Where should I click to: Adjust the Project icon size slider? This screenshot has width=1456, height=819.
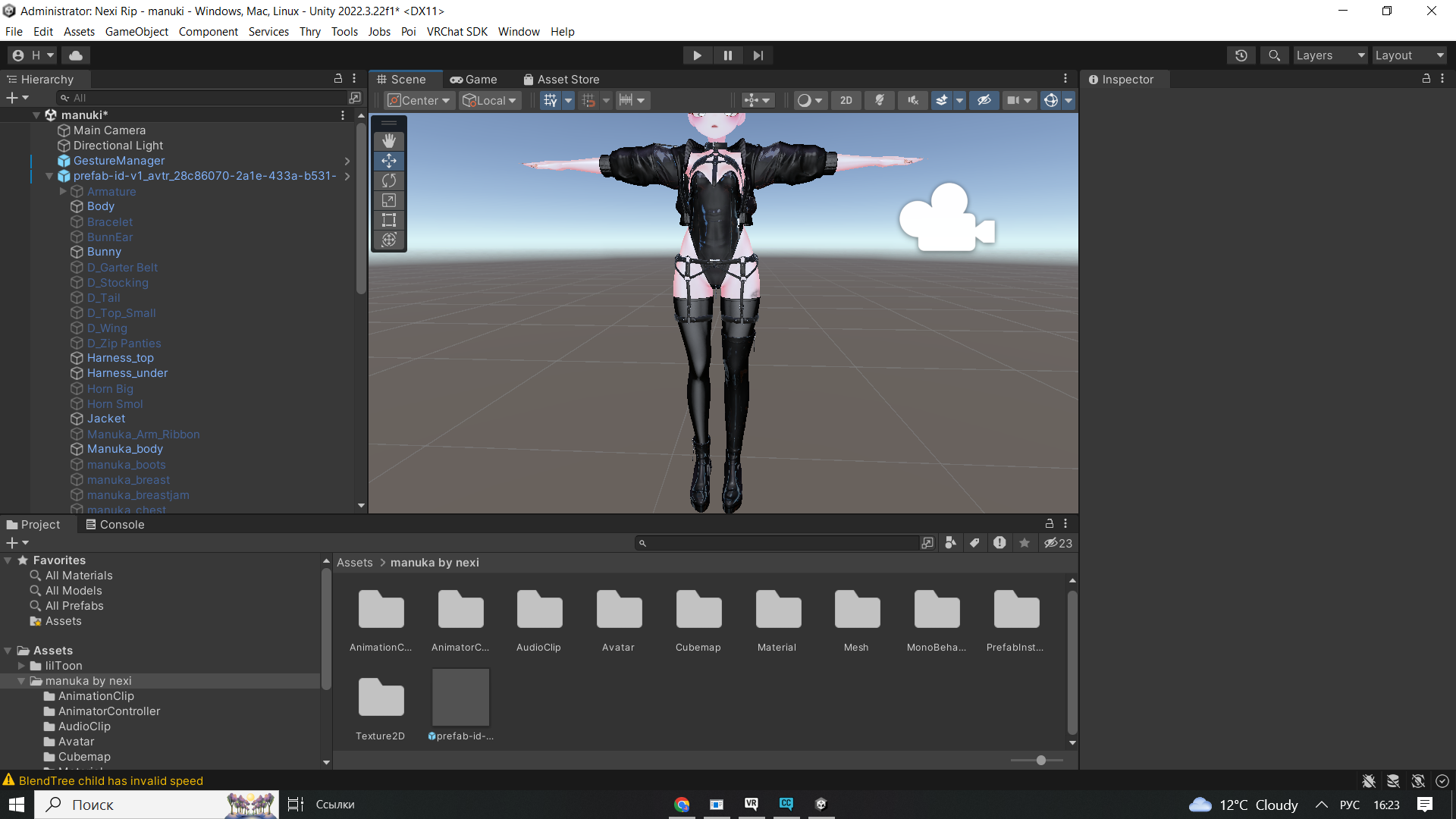[x=1041, y=760]
